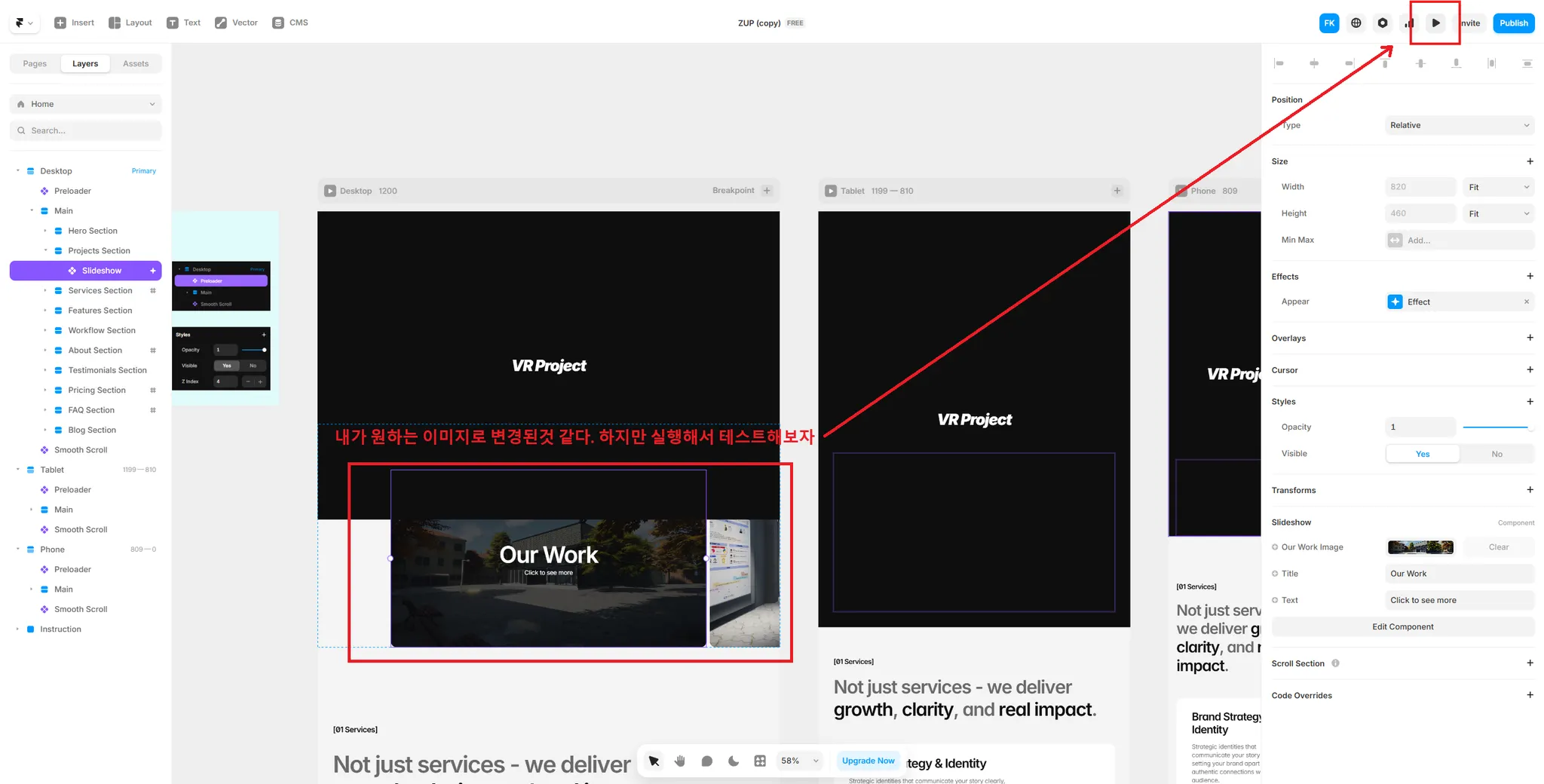1544x784 pixels.
Task: Open the Height Fit dropdown
Action: coord(1499,213)
